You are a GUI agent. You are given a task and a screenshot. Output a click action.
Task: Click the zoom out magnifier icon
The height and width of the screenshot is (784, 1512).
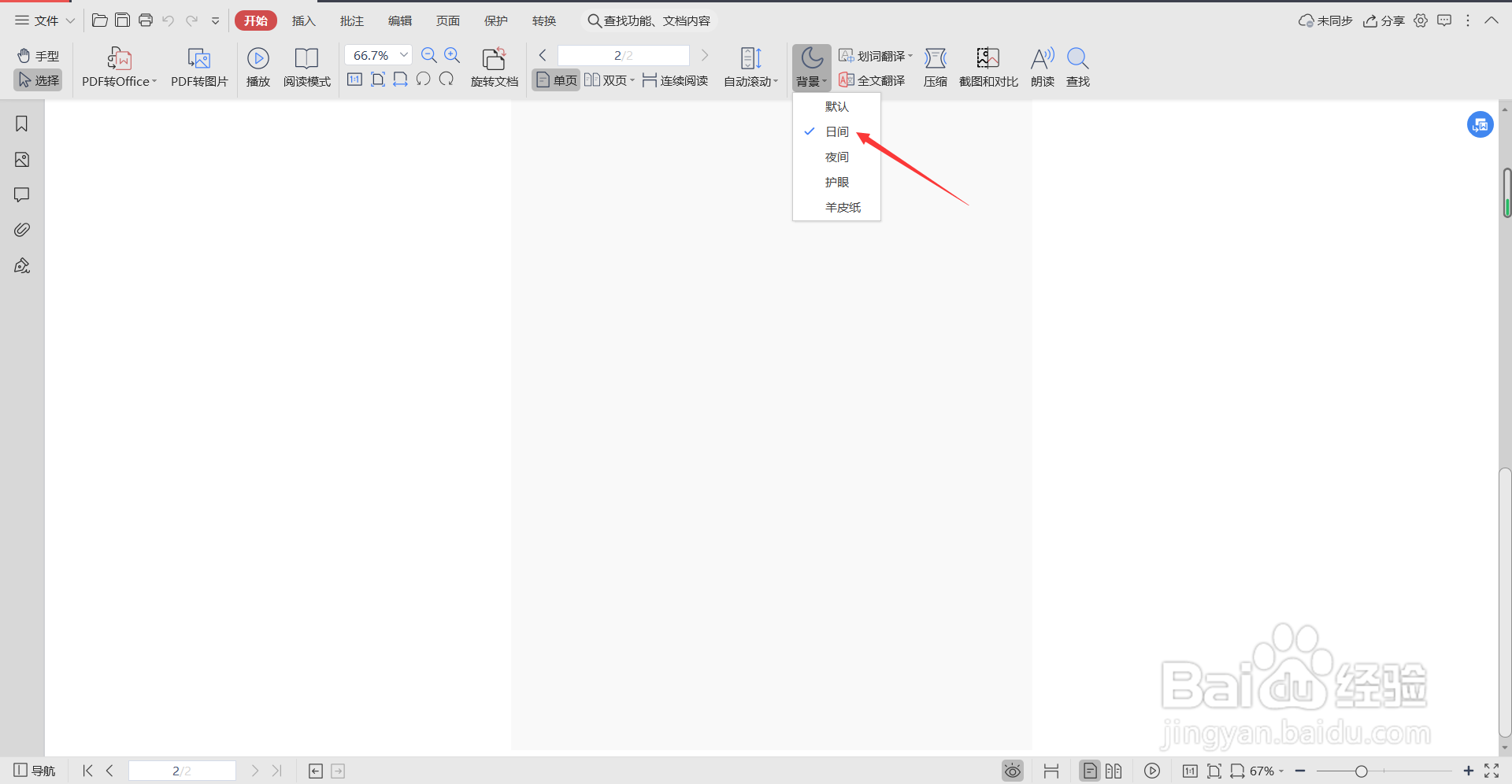[429, 55]
